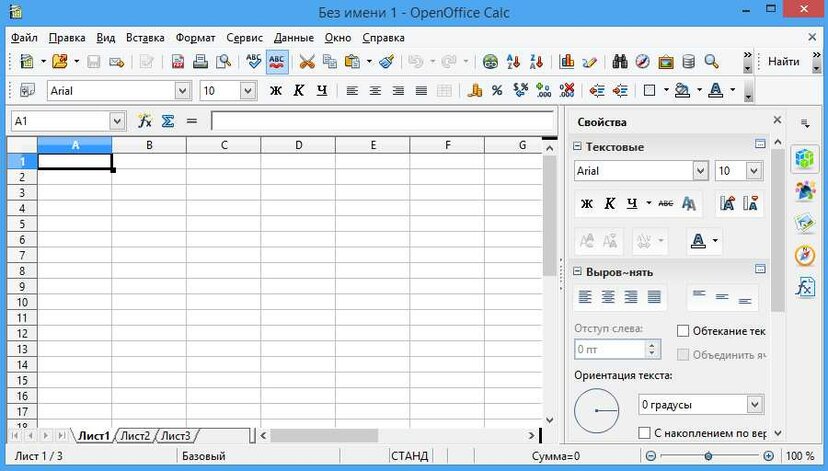Delete decimal place icon
The width and height of the screenshot is (828, 471).
567,91
